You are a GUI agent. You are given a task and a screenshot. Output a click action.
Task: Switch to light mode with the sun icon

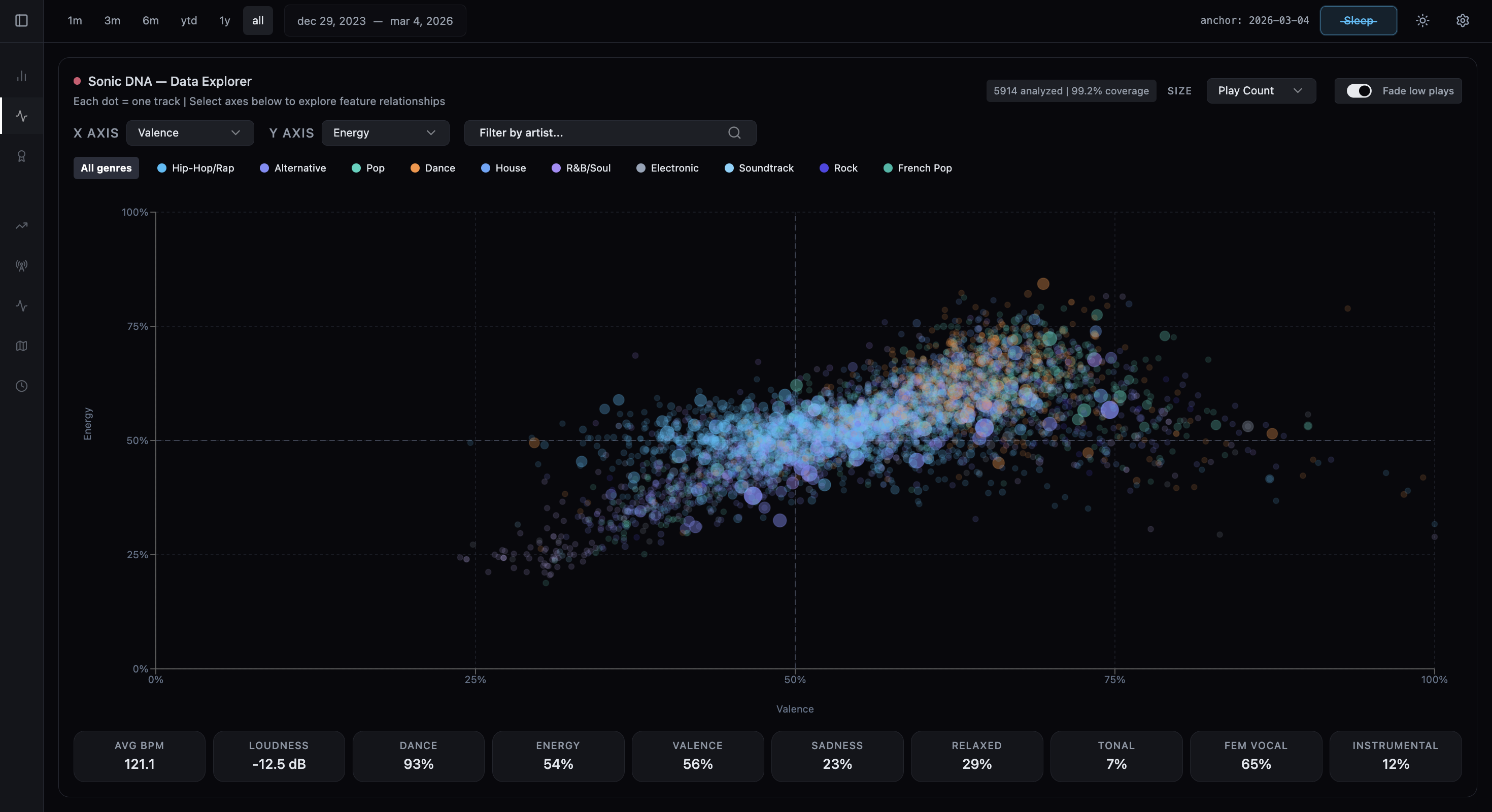(1422, 20)
